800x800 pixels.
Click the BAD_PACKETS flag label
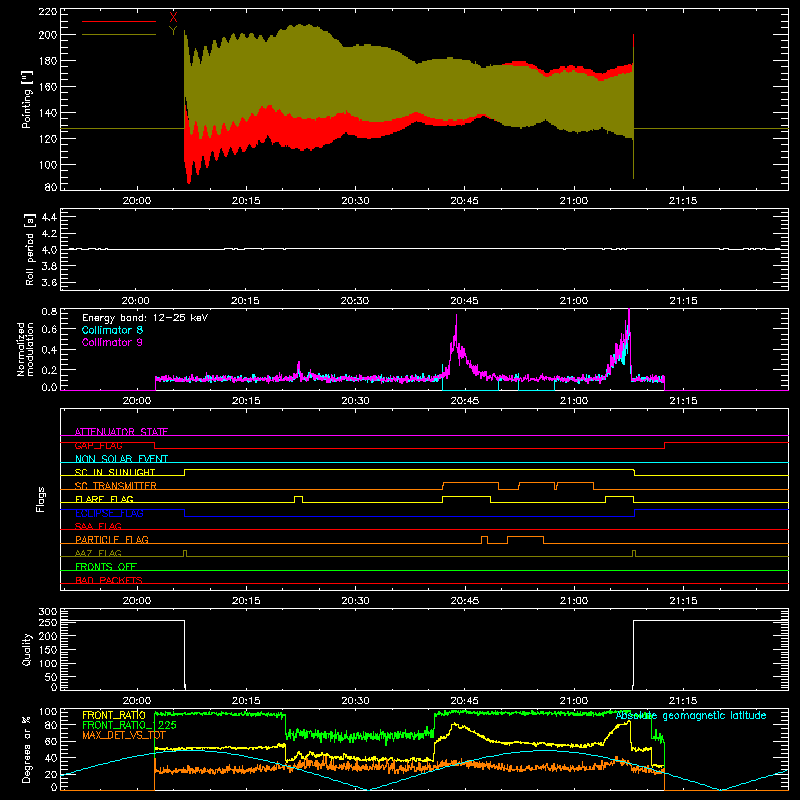coord(109,580)
